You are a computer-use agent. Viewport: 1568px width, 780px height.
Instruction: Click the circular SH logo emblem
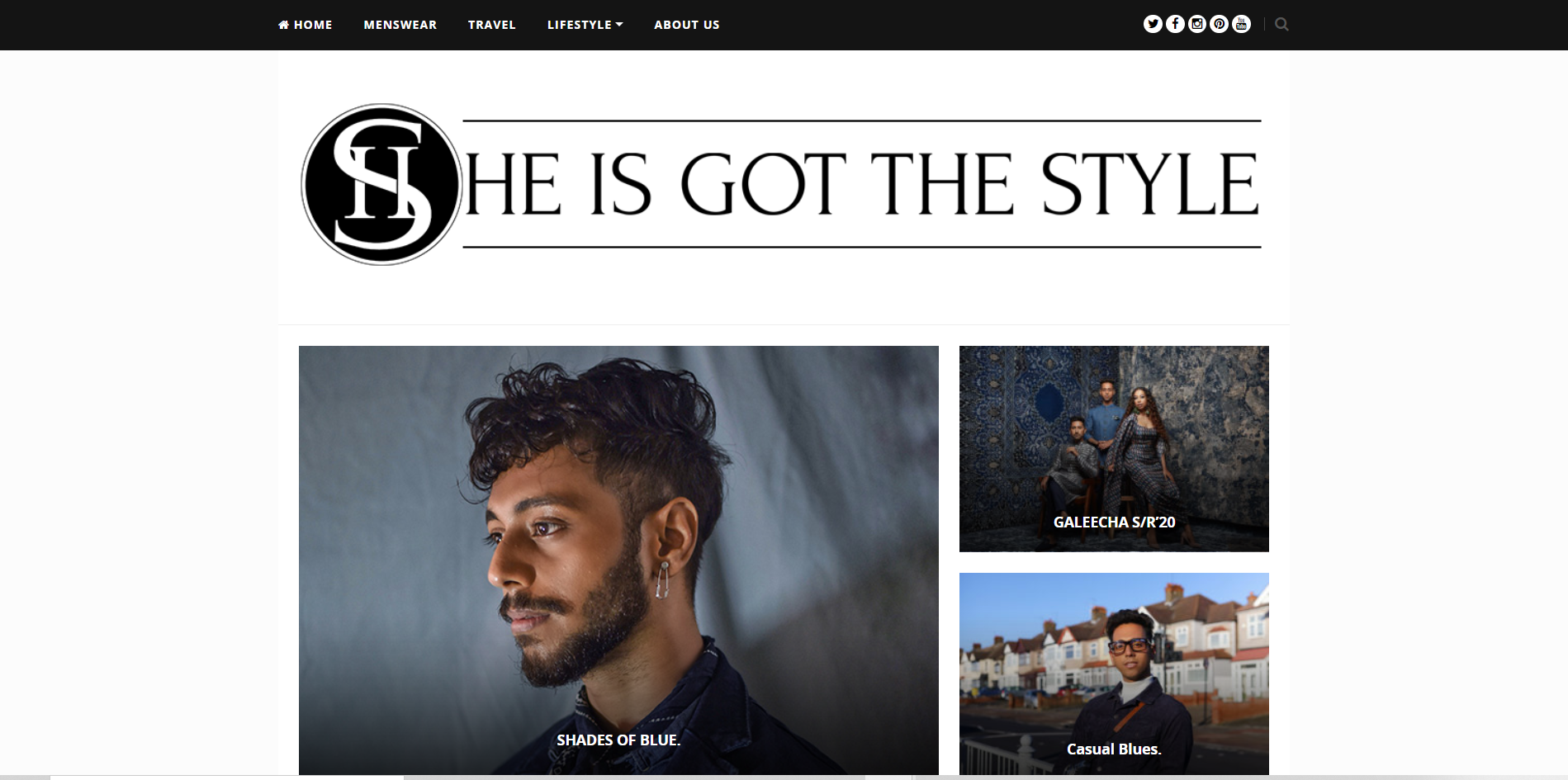point(381,184)
